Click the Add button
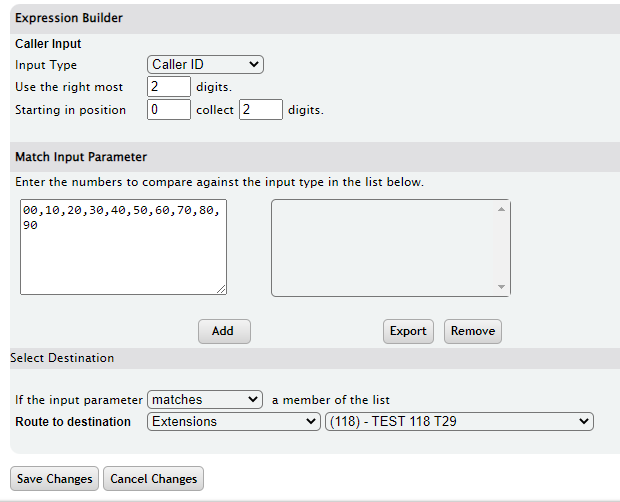Viewport: 620px width, 502px height. 224,331
